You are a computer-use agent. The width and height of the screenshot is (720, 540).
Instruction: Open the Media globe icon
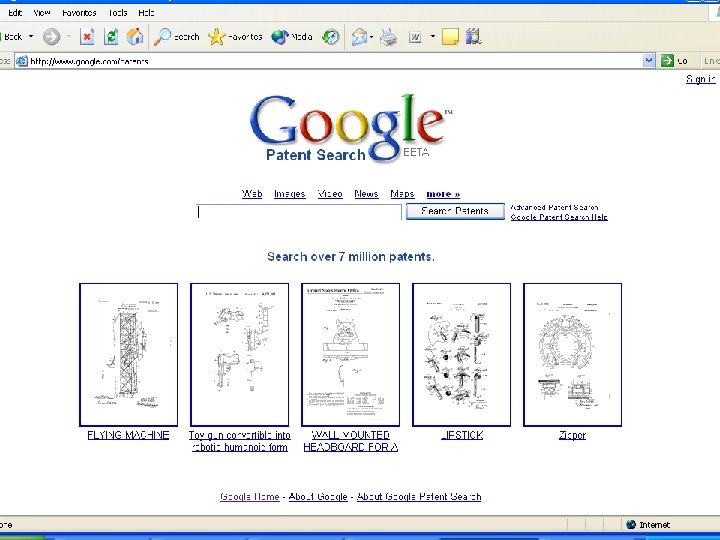[x=292, y=37]
